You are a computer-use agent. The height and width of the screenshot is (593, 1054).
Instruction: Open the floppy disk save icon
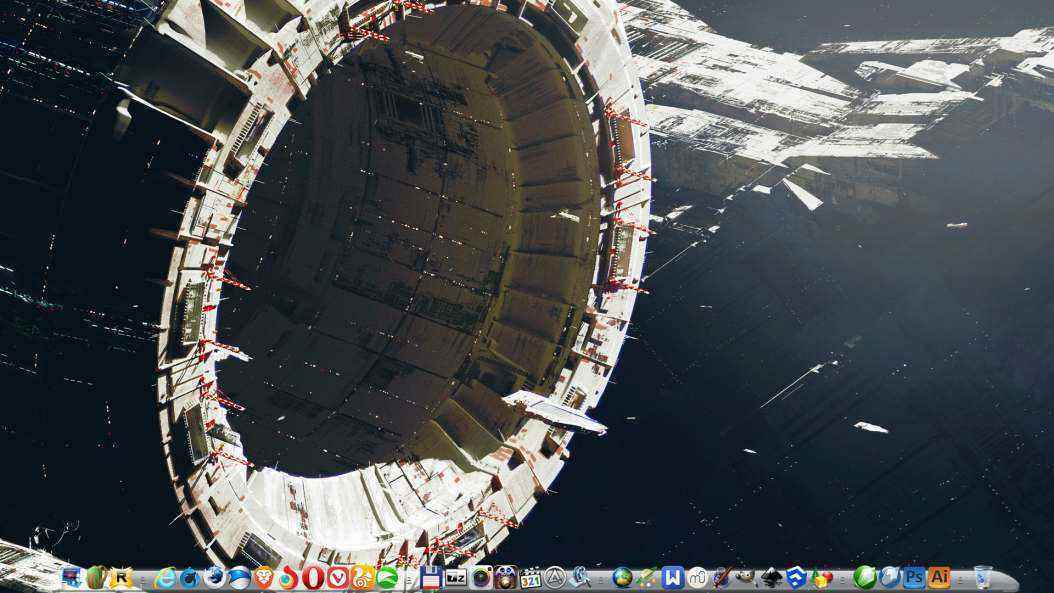[431, 578]
